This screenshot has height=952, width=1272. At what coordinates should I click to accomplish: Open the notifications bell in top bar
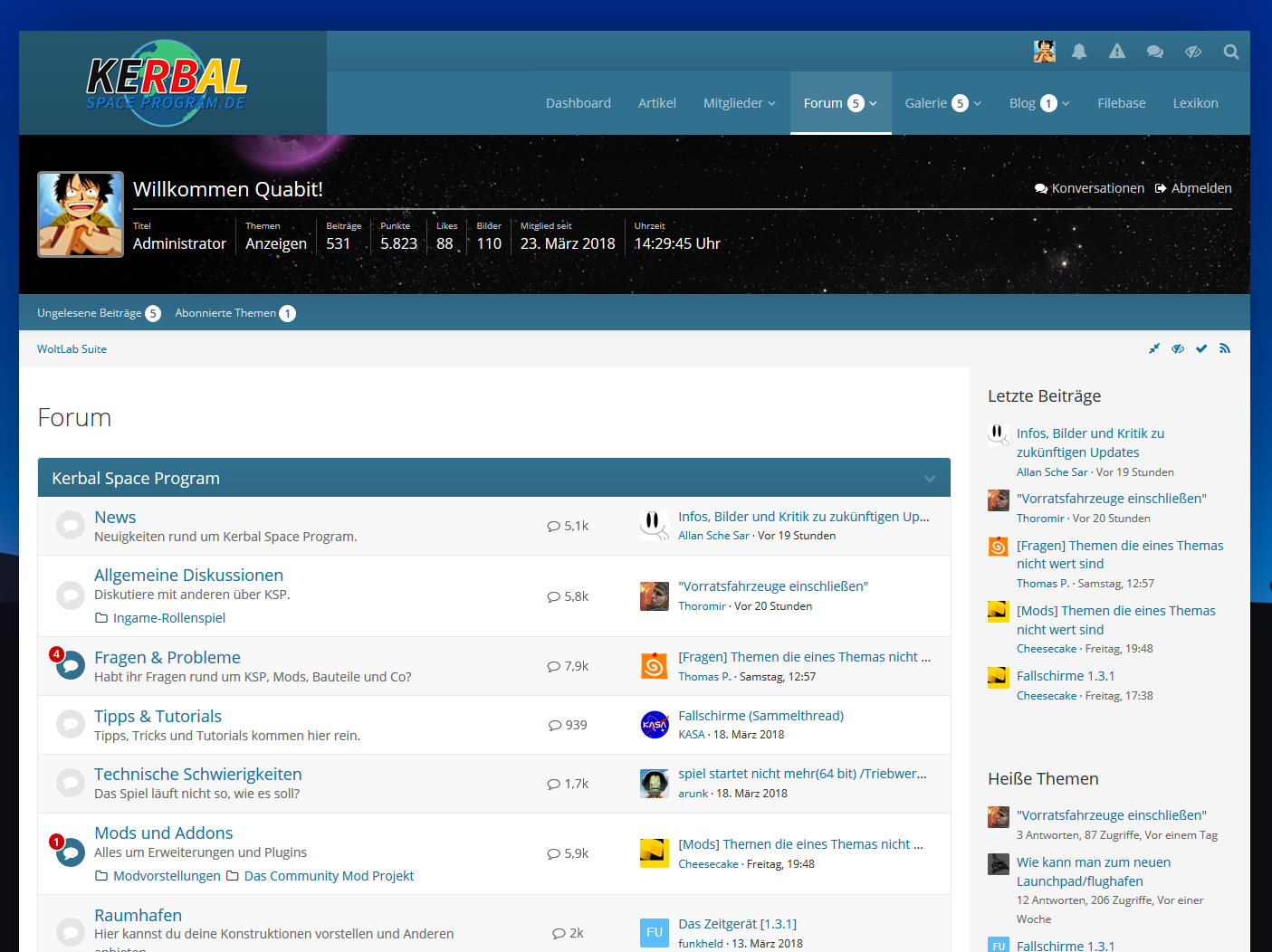[x=1079, y=52]
